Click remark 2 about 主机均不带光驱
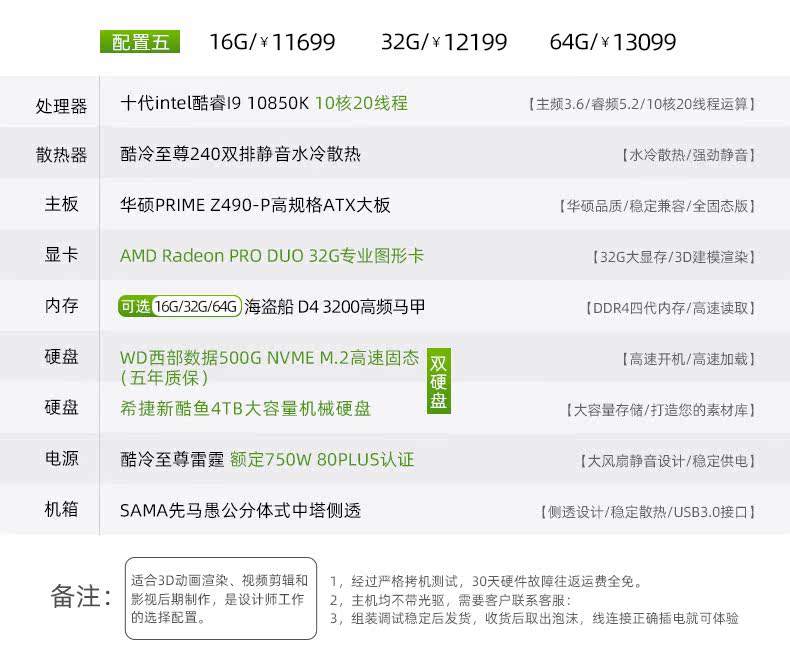Viewport: 790px width, 660px height. [451, 600]
